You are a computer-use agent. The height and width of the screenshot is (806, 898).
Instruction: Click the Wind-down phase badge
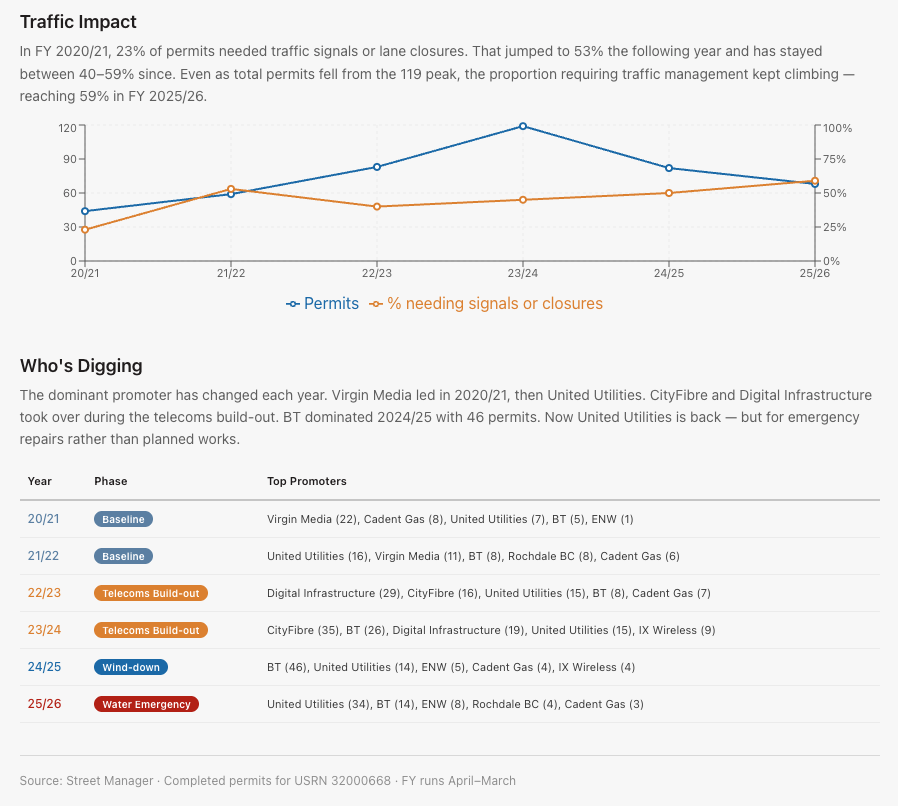pos(132,667)
